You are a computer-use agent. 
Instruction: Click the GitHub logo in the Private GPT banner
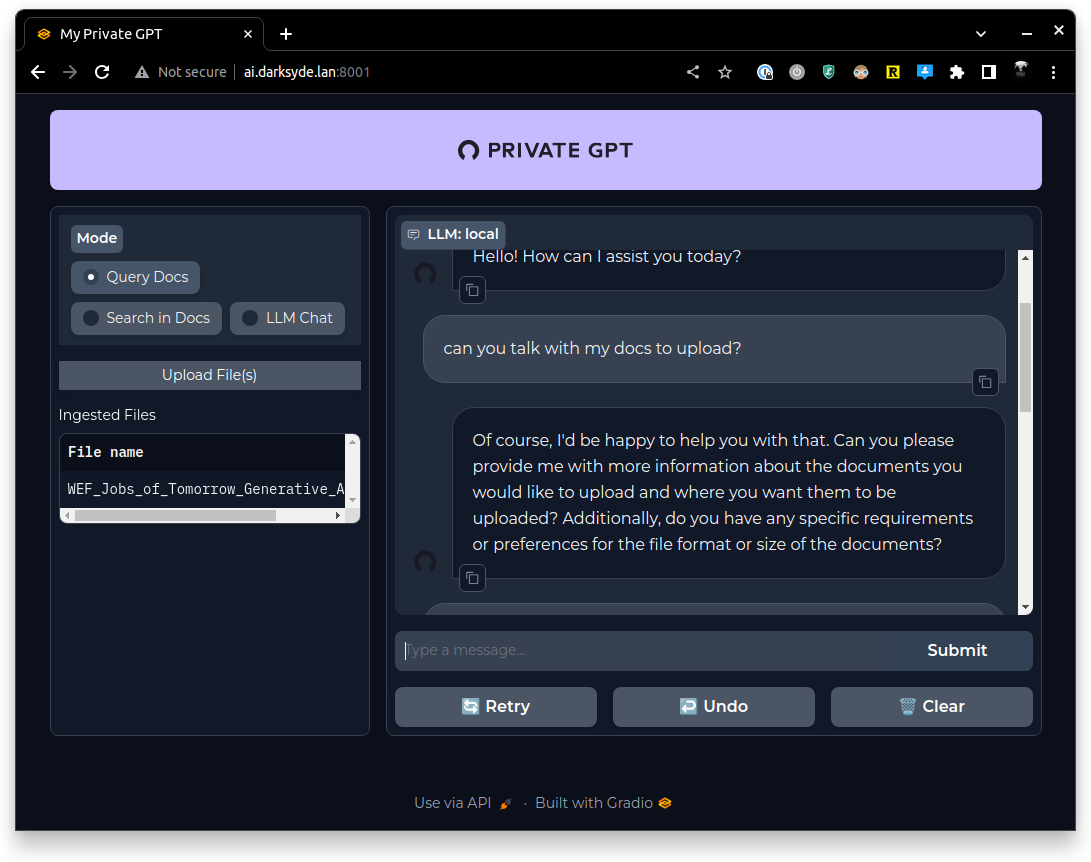[467, 150]
